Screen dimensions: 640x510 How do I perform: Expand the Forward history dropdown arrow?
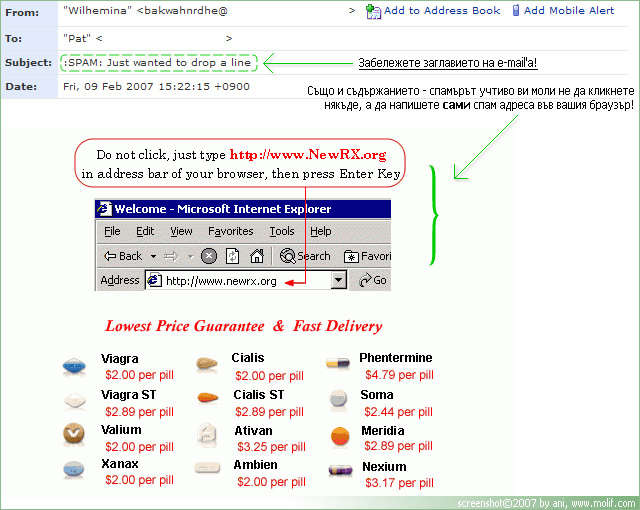coord(190,257)
